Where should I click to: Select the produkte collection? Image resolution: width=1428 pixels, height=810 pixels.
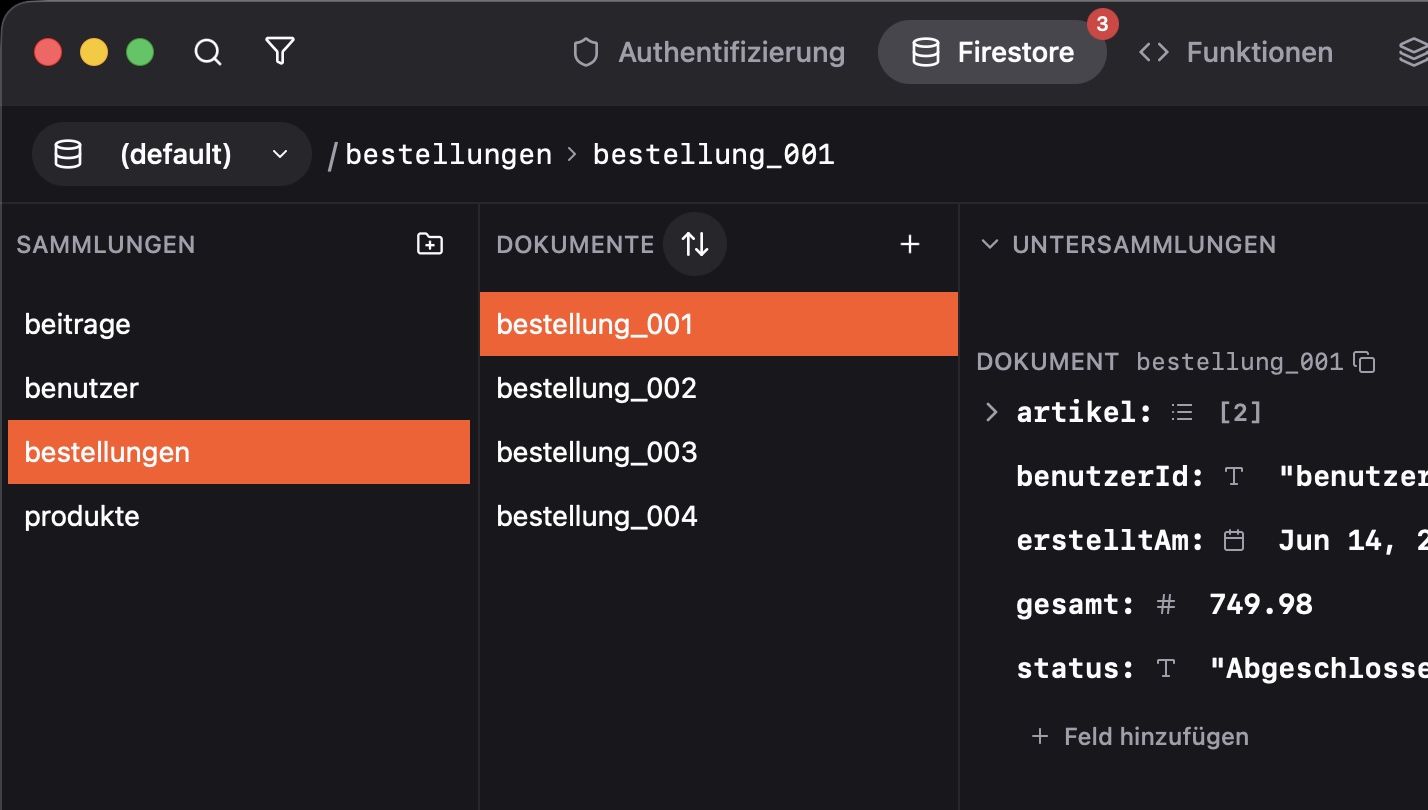click(239, 516)
